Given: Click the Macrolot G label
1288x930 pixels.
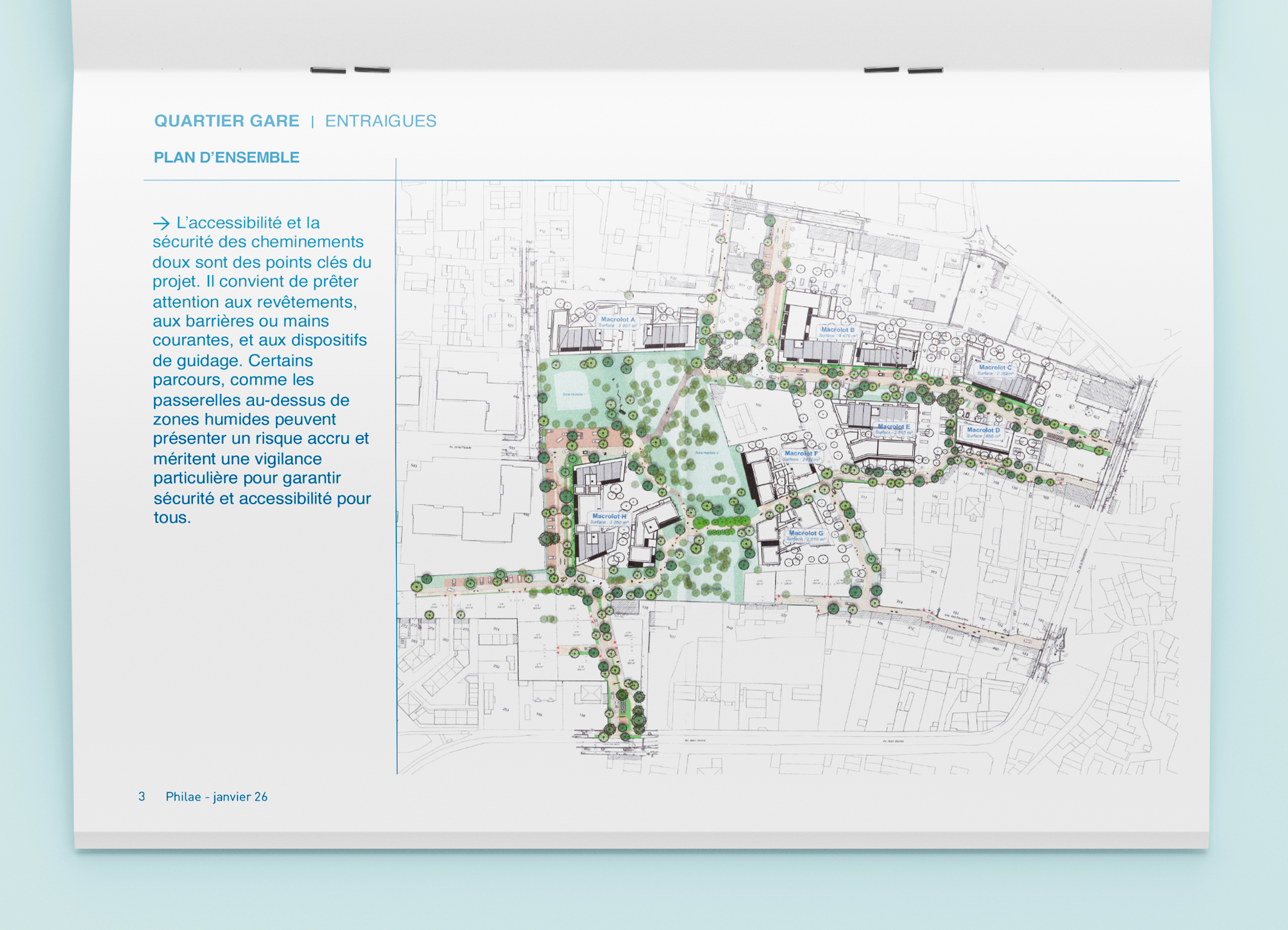Looking at the screenshot, I should pos(806,533).
